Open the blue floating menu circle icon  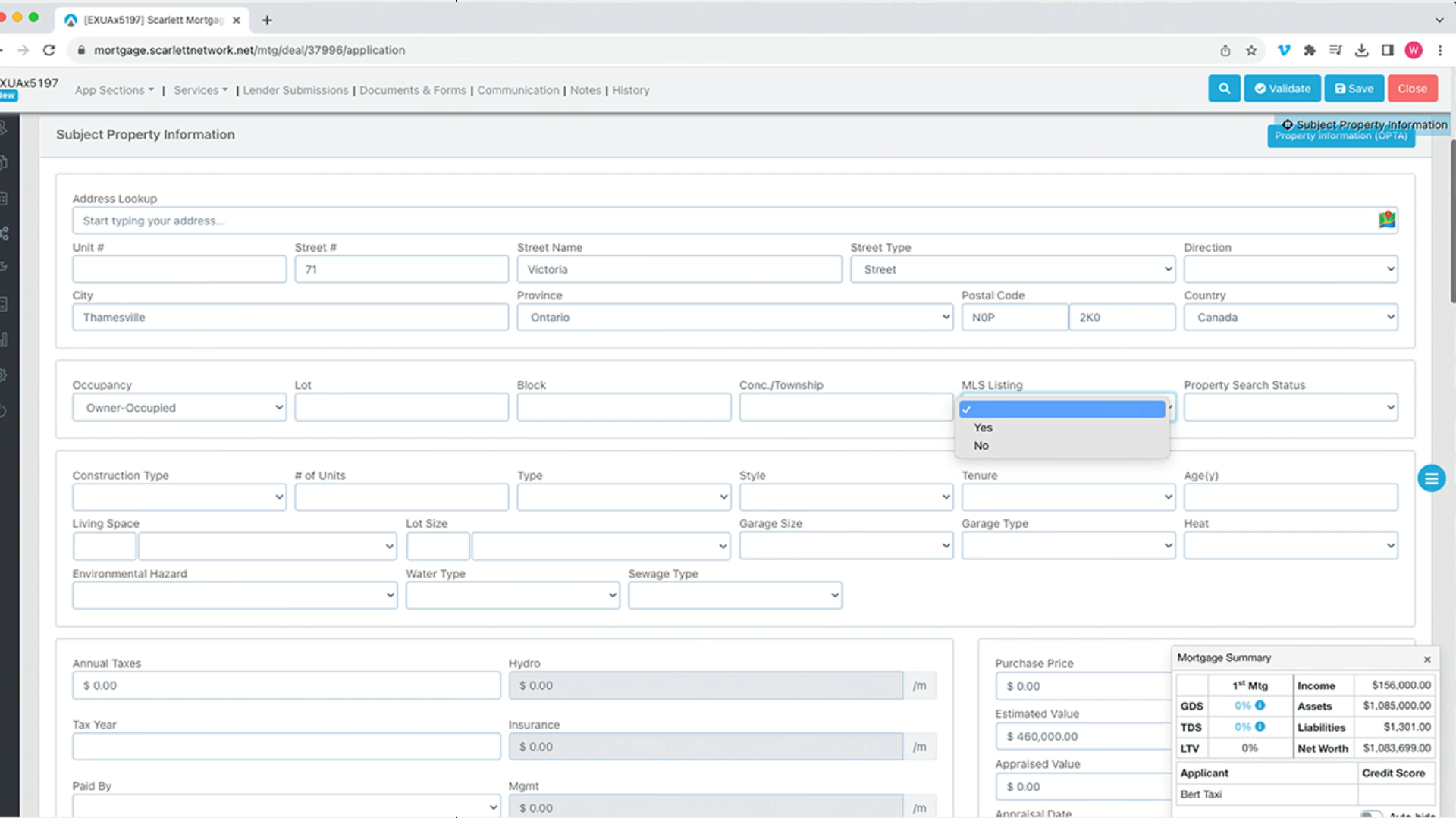[1431, 478]
